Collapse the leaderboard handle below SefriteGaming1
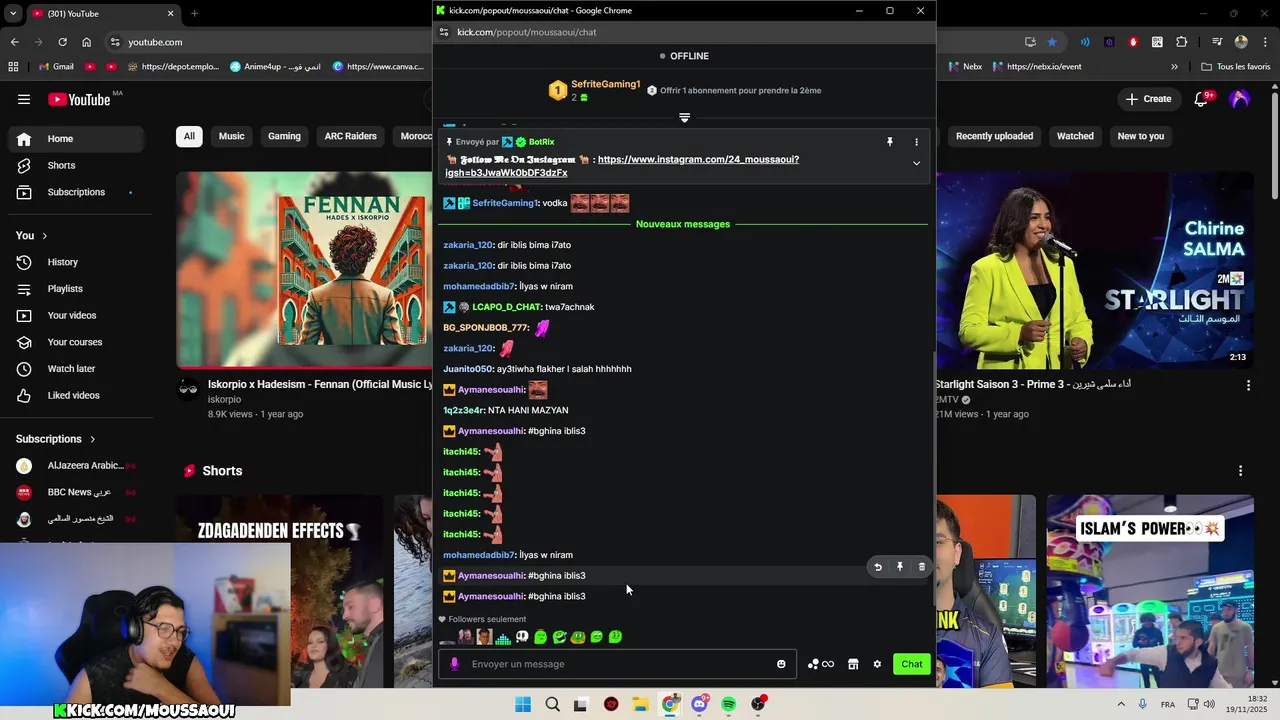The height and width of the screenshot is (720, 1280). pos(684,118)
